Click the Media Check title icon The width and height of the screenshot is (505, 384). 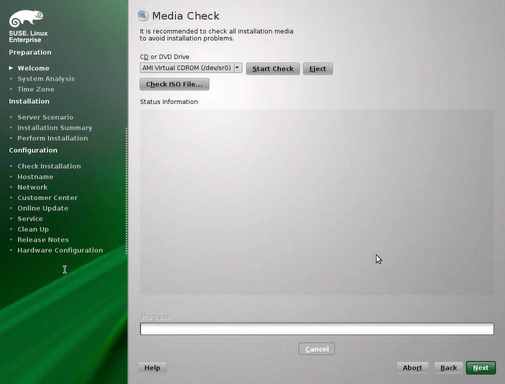143,15
